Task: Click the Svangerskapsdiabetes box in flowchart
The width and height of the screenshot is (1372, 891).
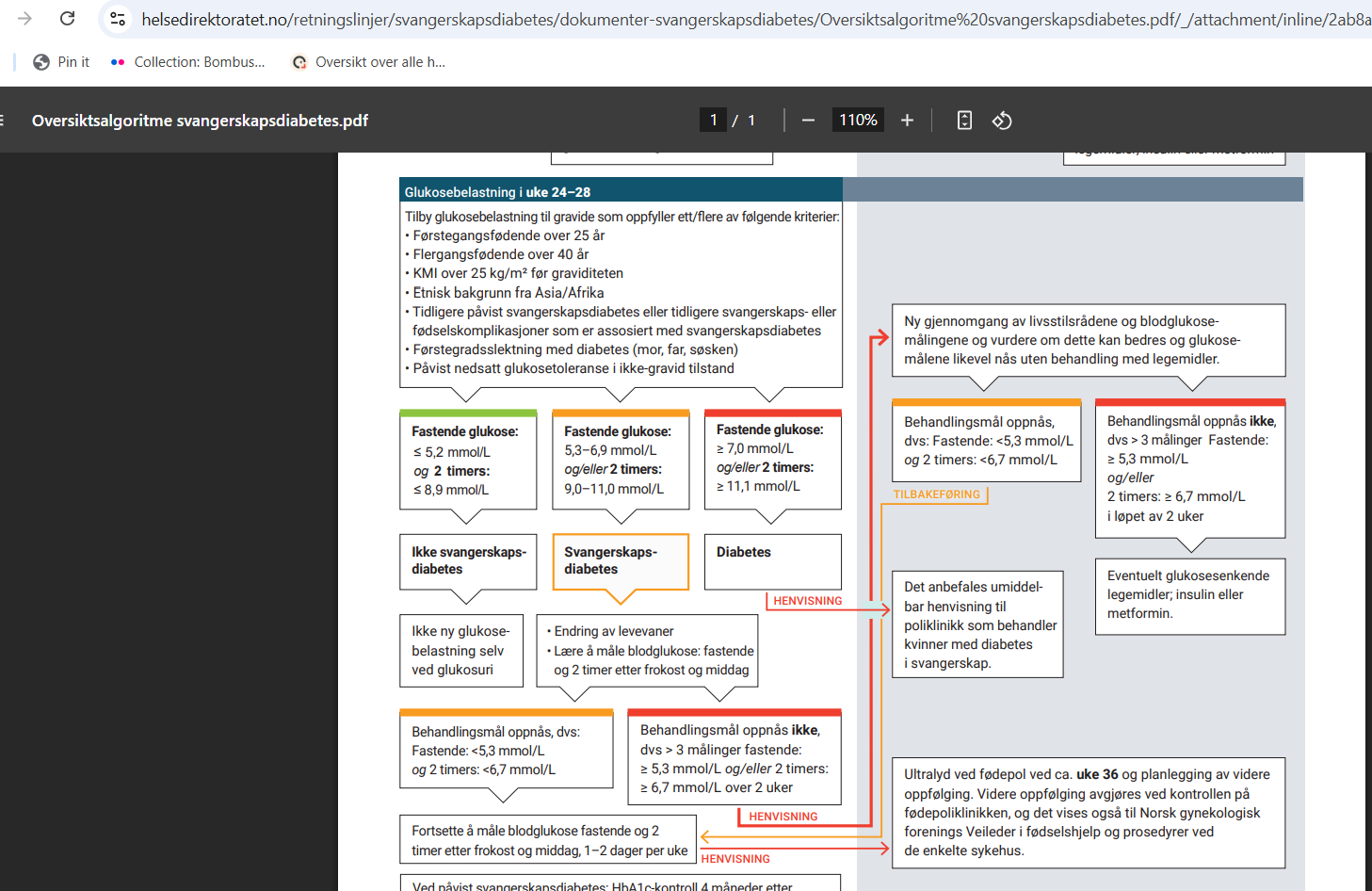Action: (x=621, y=561)
